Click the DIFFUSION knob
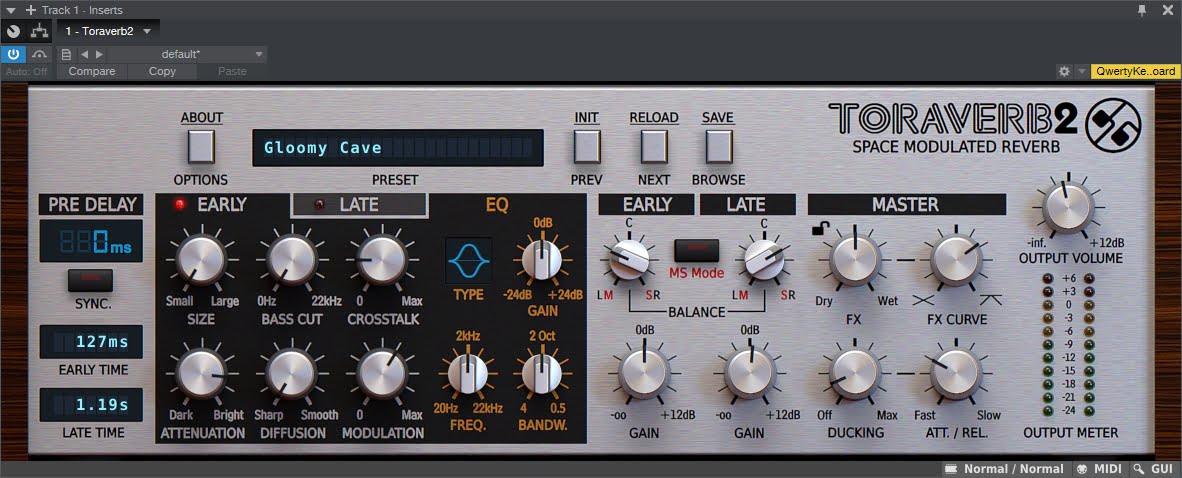Viewport: 1182px width, 478px height. point(292,374)
